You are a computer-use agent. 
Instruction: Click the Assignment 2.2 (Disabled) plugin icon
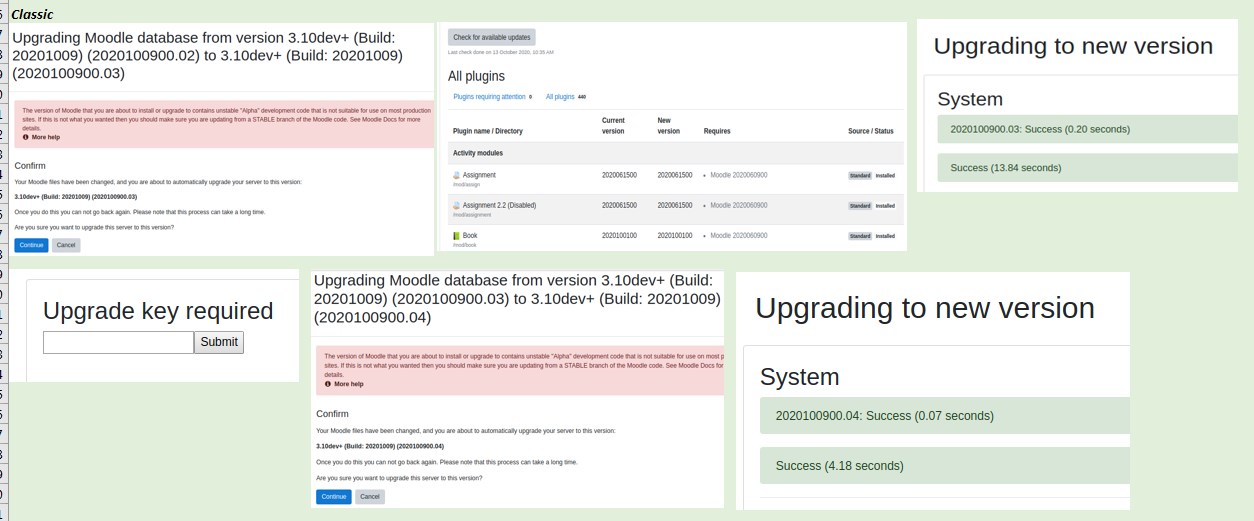[457, 205]
